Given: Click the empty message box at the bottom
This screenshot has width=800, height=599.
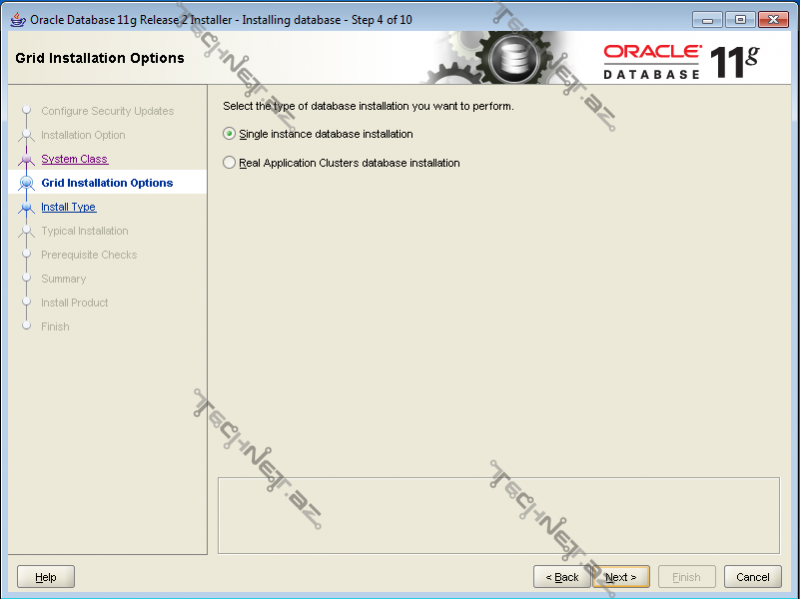Looking at the screenshot, I should pos(498,515).
